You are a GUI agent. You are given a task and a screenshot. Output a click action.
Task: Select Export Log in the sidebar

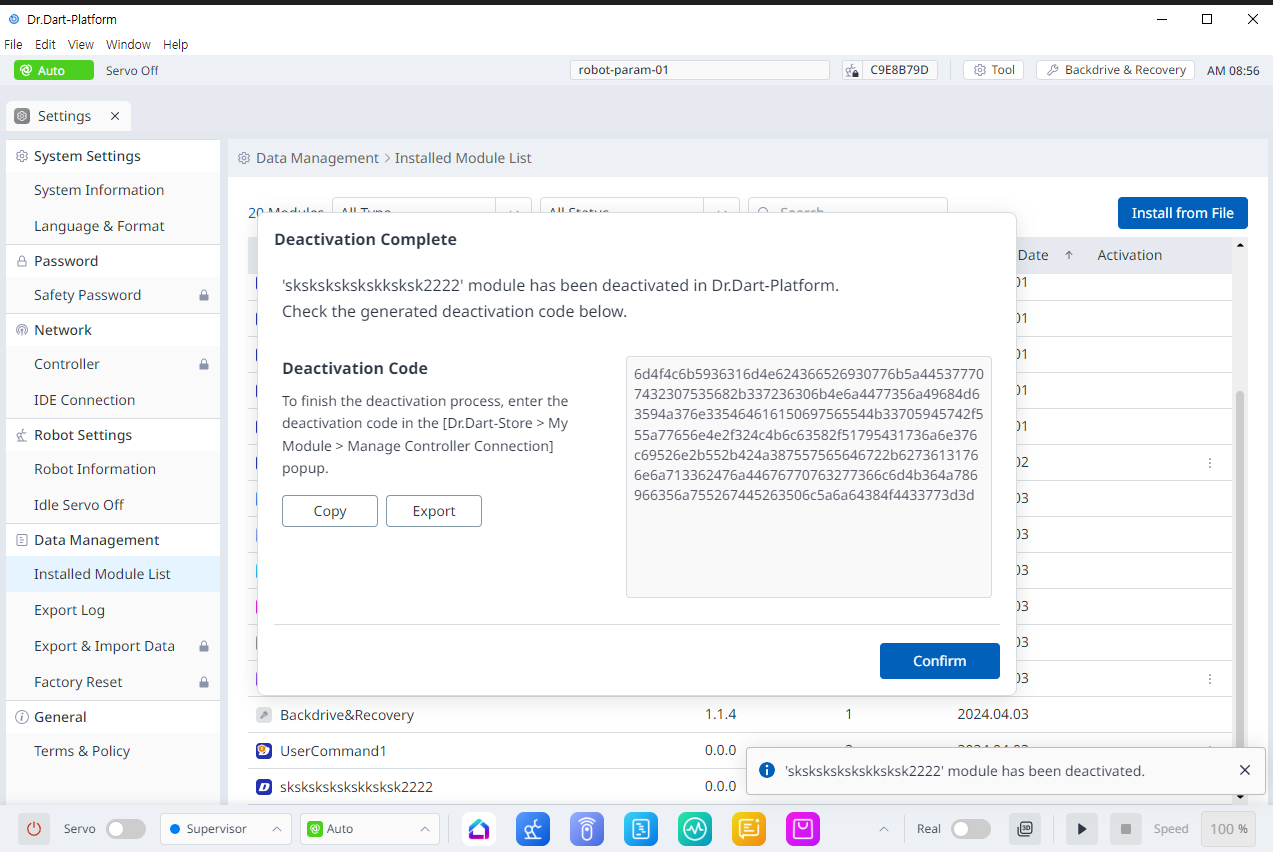click(69, 610)
